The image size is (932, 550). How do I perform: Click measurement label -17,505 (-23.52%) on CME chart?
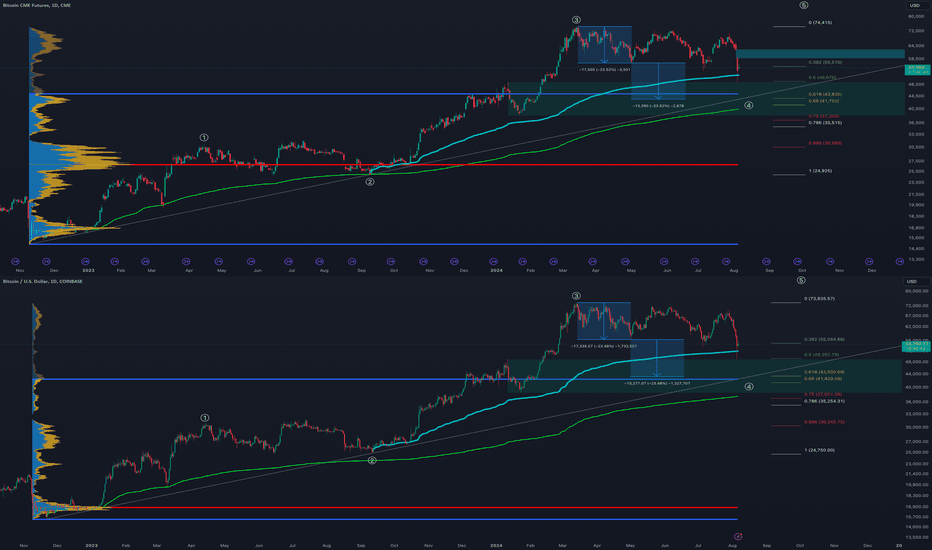(604, 69)
